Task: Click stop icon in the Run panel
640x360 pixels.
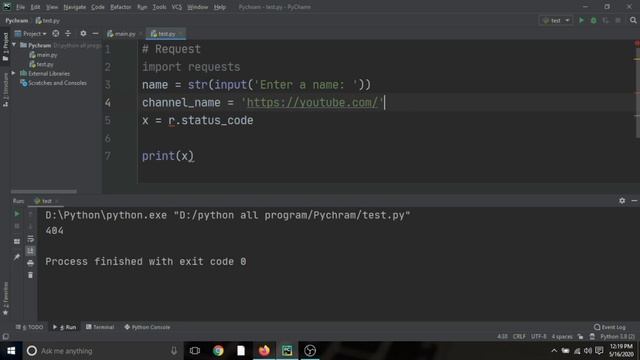Action: tap(17, 226)
